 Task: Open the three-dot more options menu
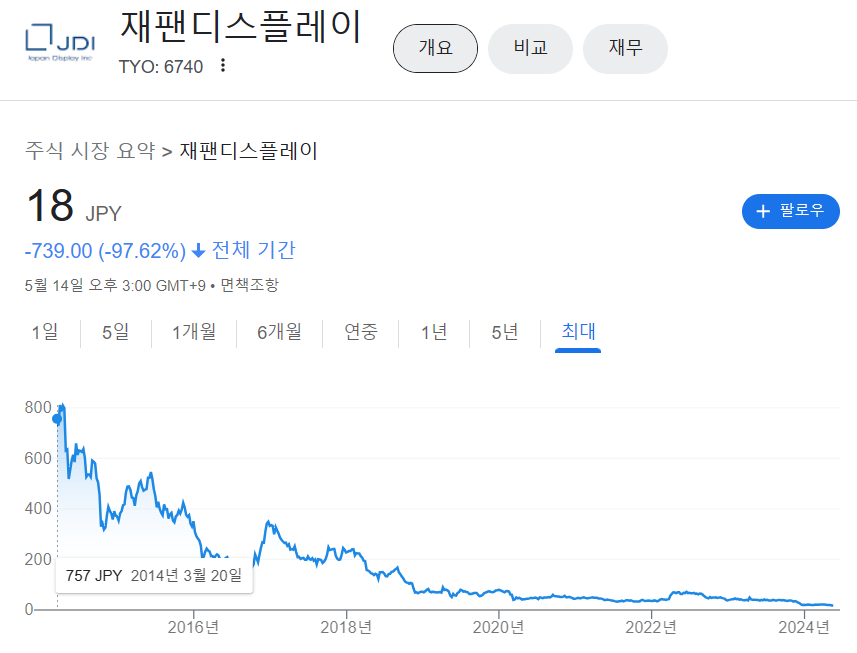[x=223, y=66]
